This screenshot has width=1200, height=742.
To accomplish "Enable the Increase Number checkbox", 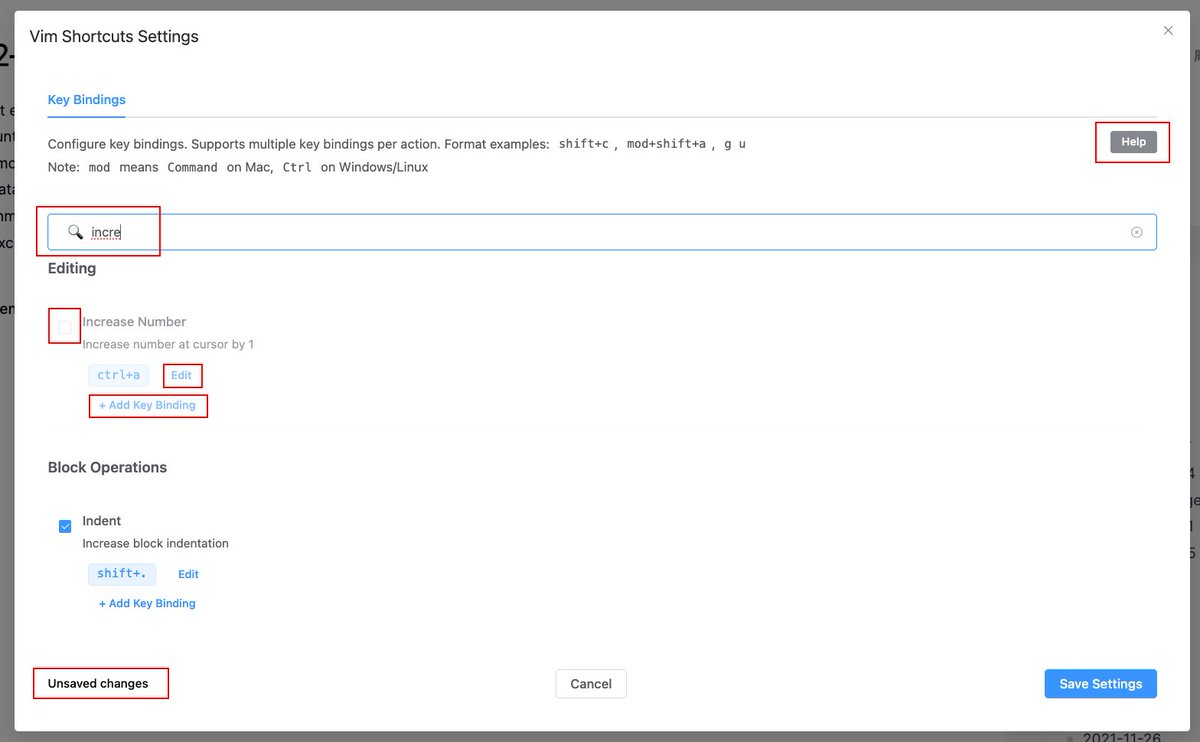I will (x=65, y=327).
